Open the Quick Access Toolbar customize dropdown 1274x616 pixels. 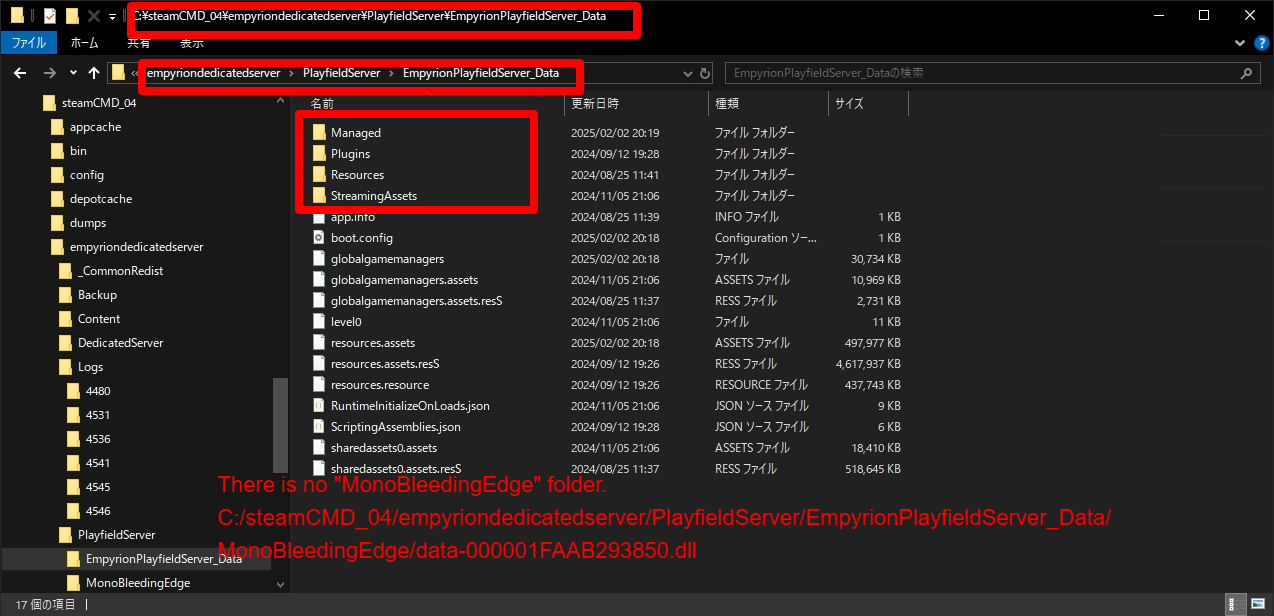[x=112, y=17]
